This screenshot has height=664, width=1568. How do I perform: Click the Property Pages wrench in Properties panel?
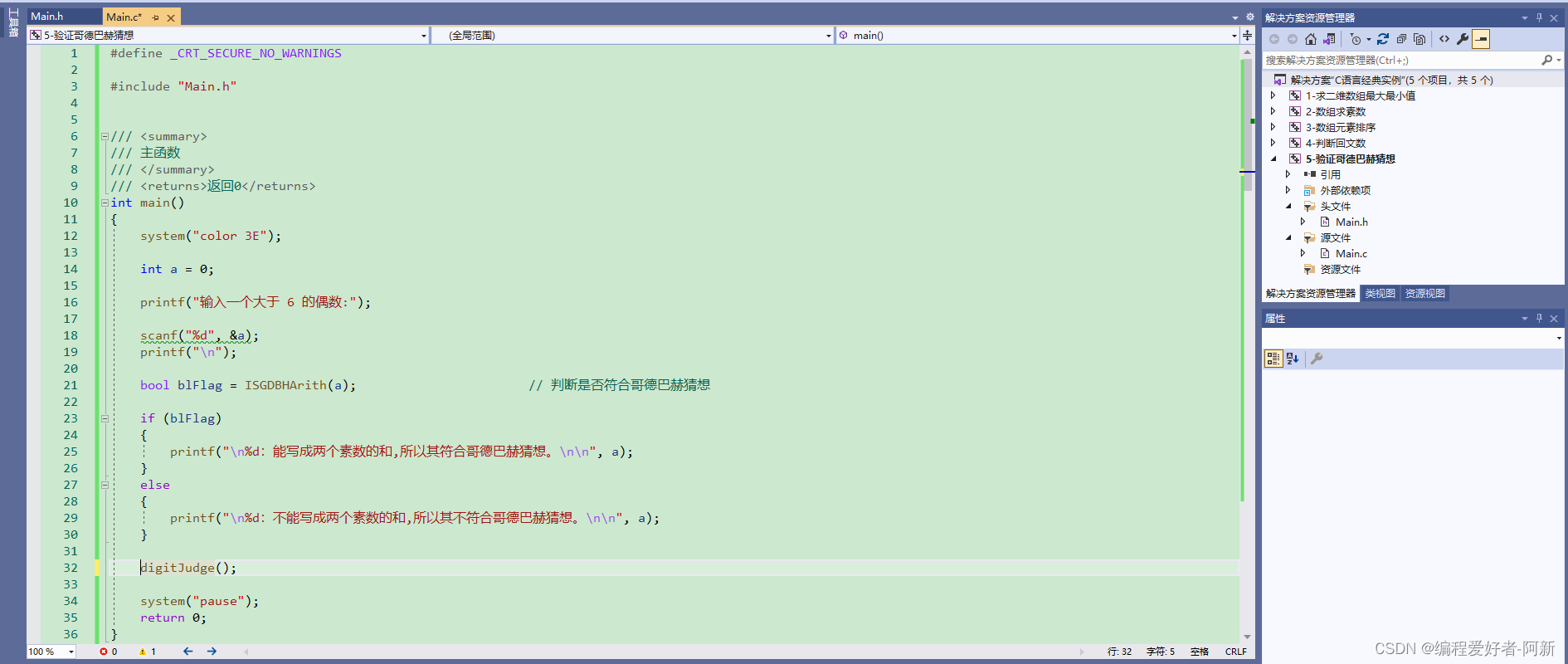1317,359
